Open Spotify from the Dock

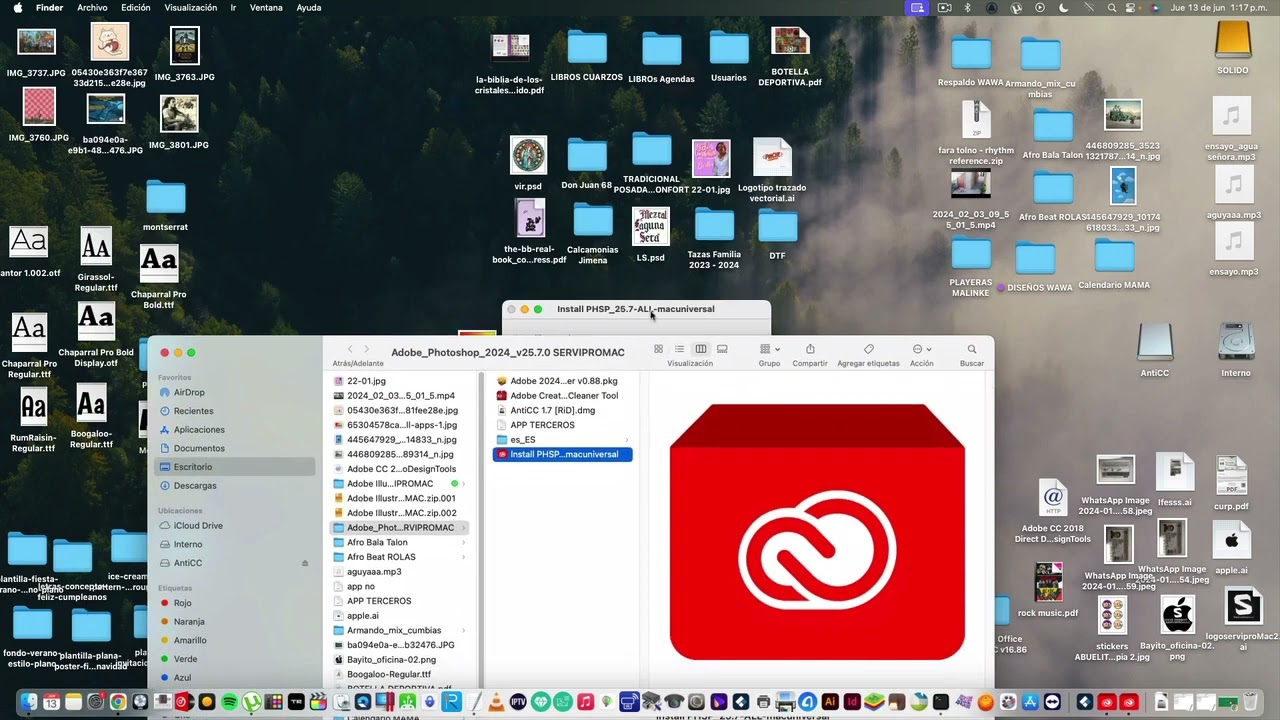pyautogui.click(x=229, y=702)
